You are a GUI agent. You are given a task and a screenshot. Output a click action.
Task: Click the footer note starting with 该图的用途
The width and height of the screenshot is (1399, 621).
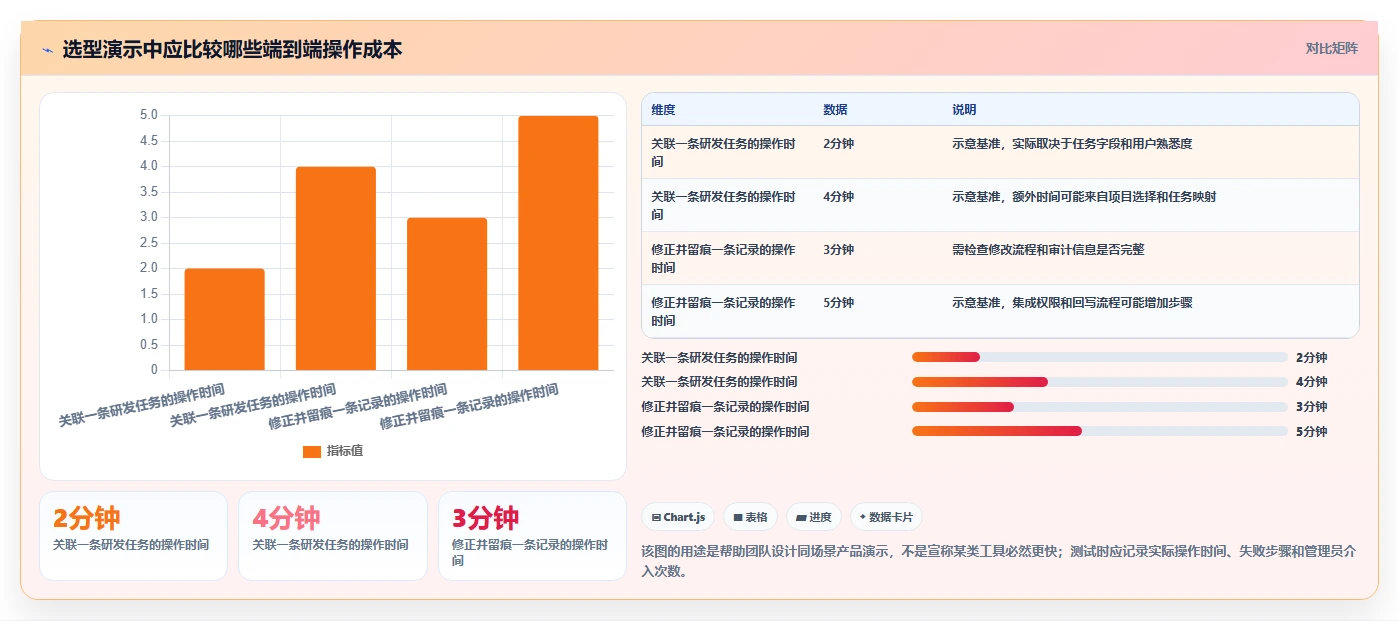[x=999, y=562]
